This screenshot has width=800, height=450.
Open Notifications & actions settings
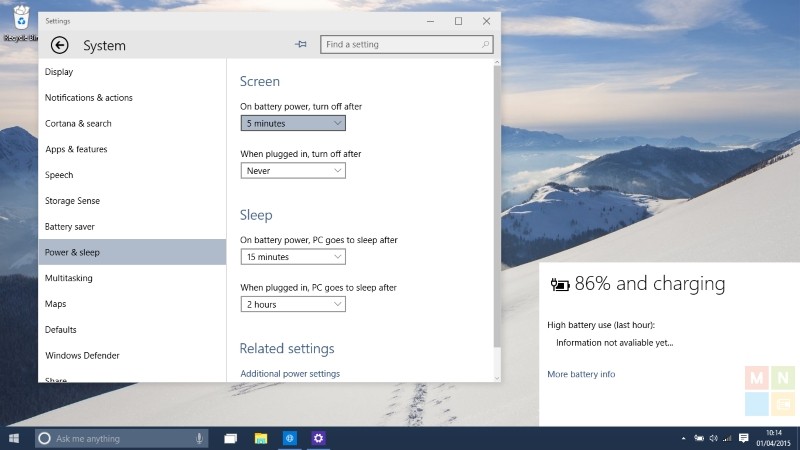(89, 98)
